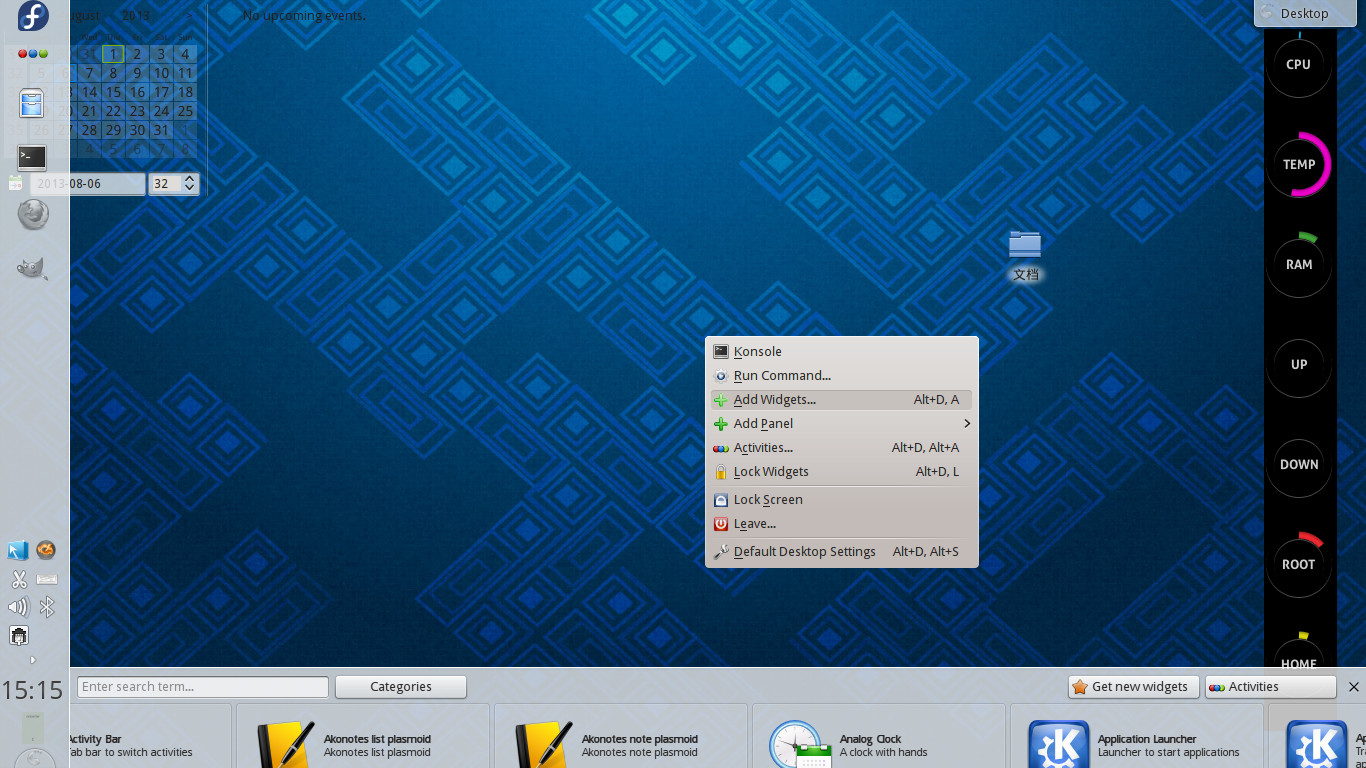
Task: Select the Akonotes list plasmoid widget
Action: (x=363, y=736)
